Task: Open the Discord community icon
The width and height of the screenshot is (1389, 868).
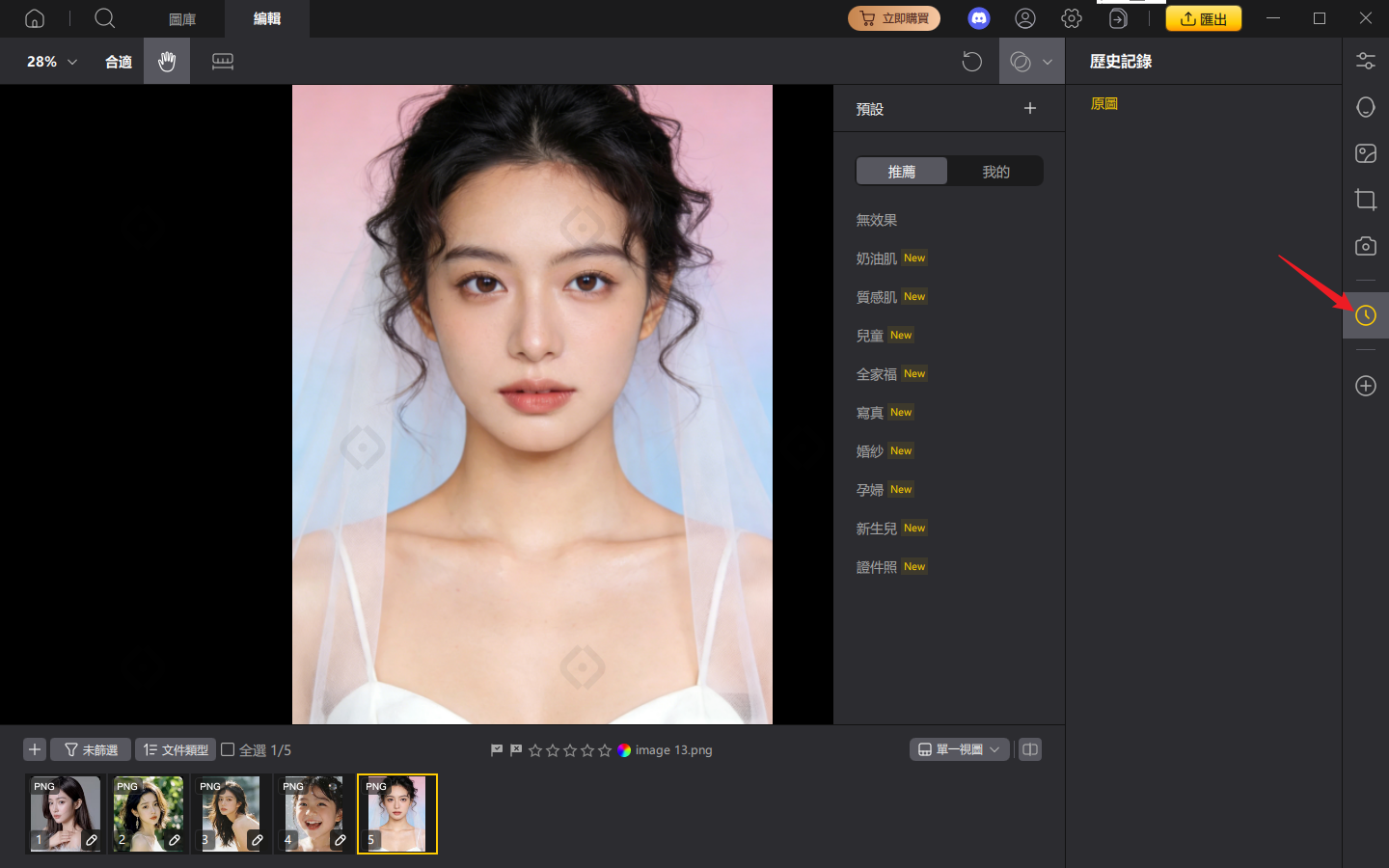Action: (978, 18)
